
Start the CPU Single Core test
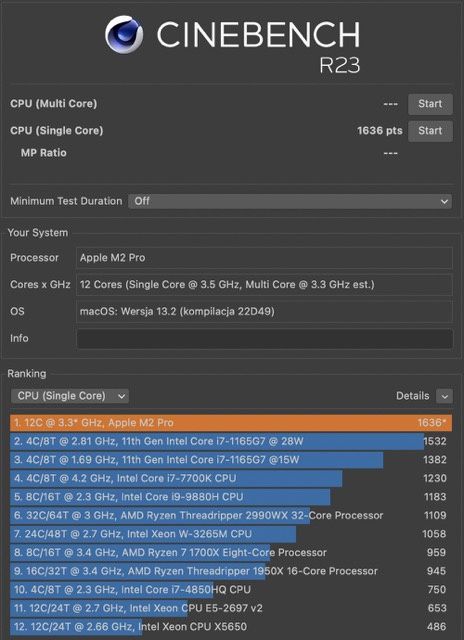(430, 131)
